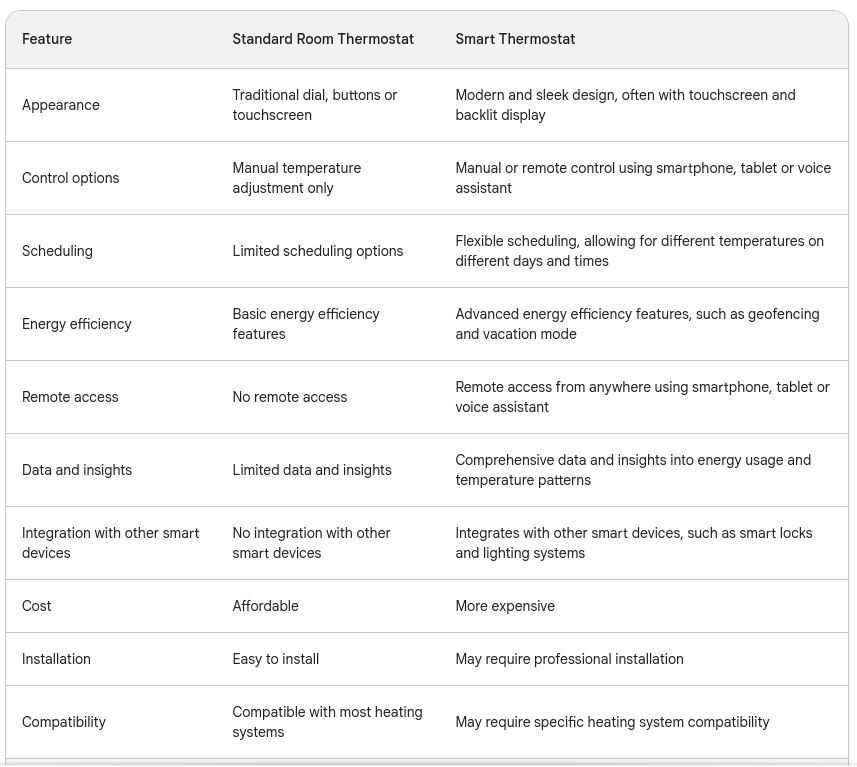Click the "Energy efficiency" feature cell

point(77,324)
